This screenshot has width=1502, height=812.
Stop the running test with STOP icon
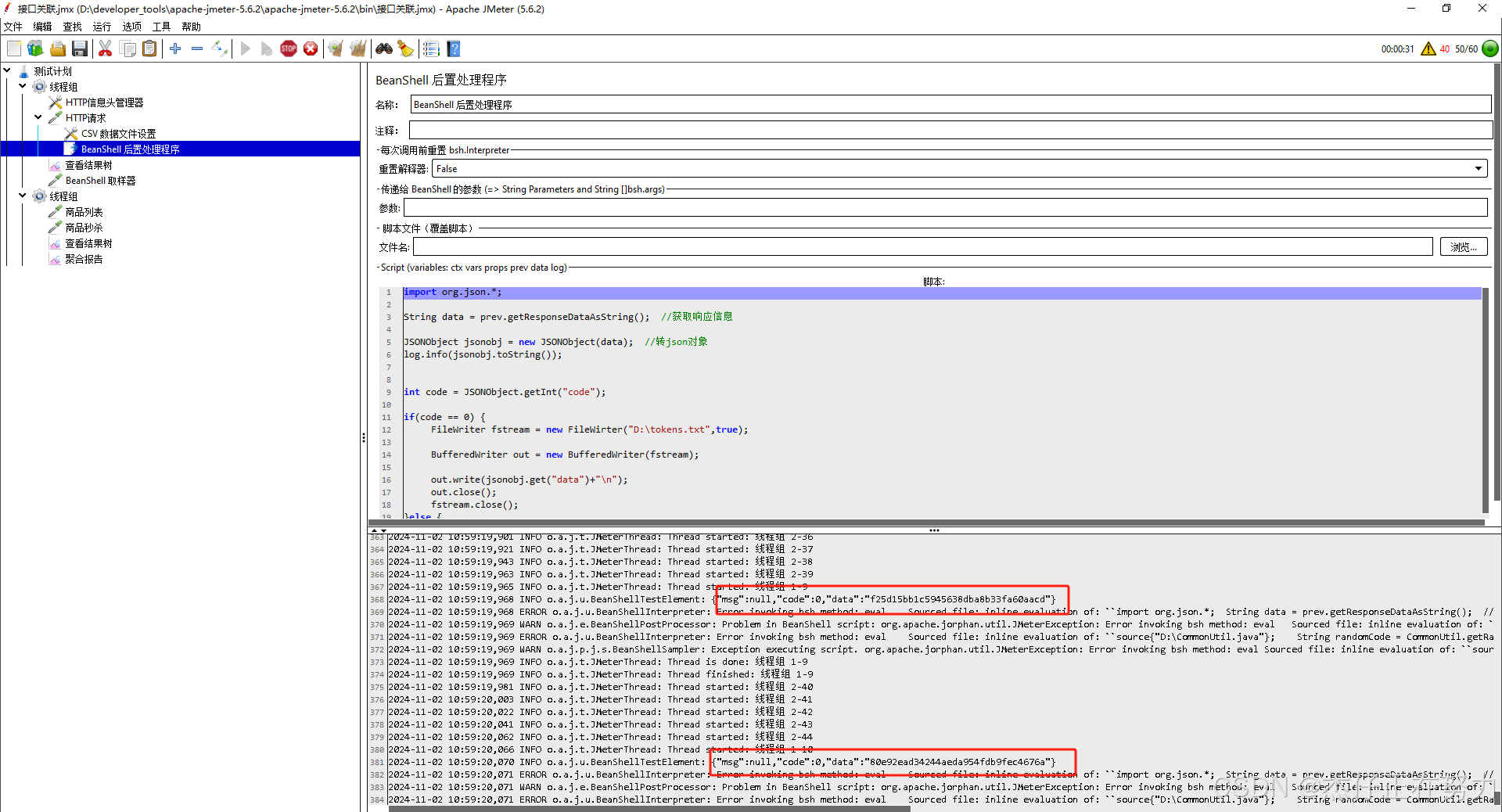coord(289,49)
